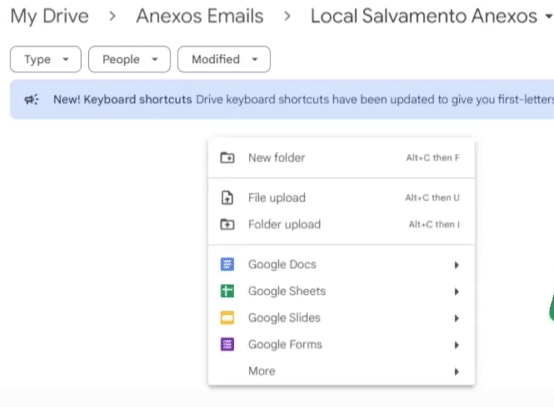This screenshot has width=554, height=407.
Task: Choose Folder upload menu entry
Action: [x=341, y=224]
